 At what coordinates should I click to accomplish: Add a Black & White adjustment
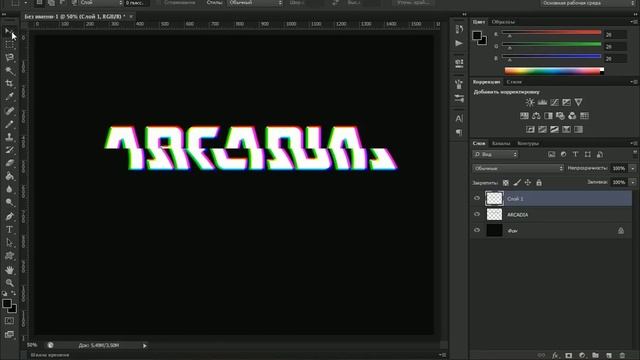pos(548,116)
